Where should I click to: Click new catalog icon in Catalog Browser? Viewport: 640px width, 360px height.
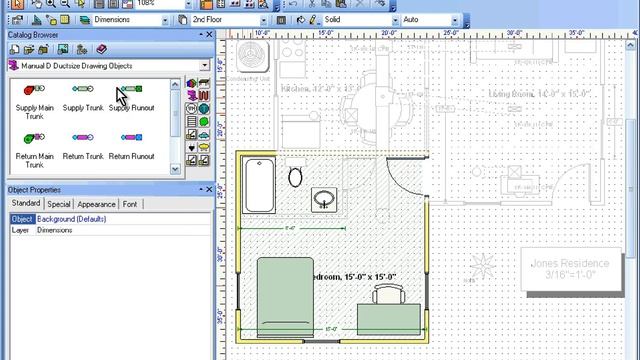15,50
